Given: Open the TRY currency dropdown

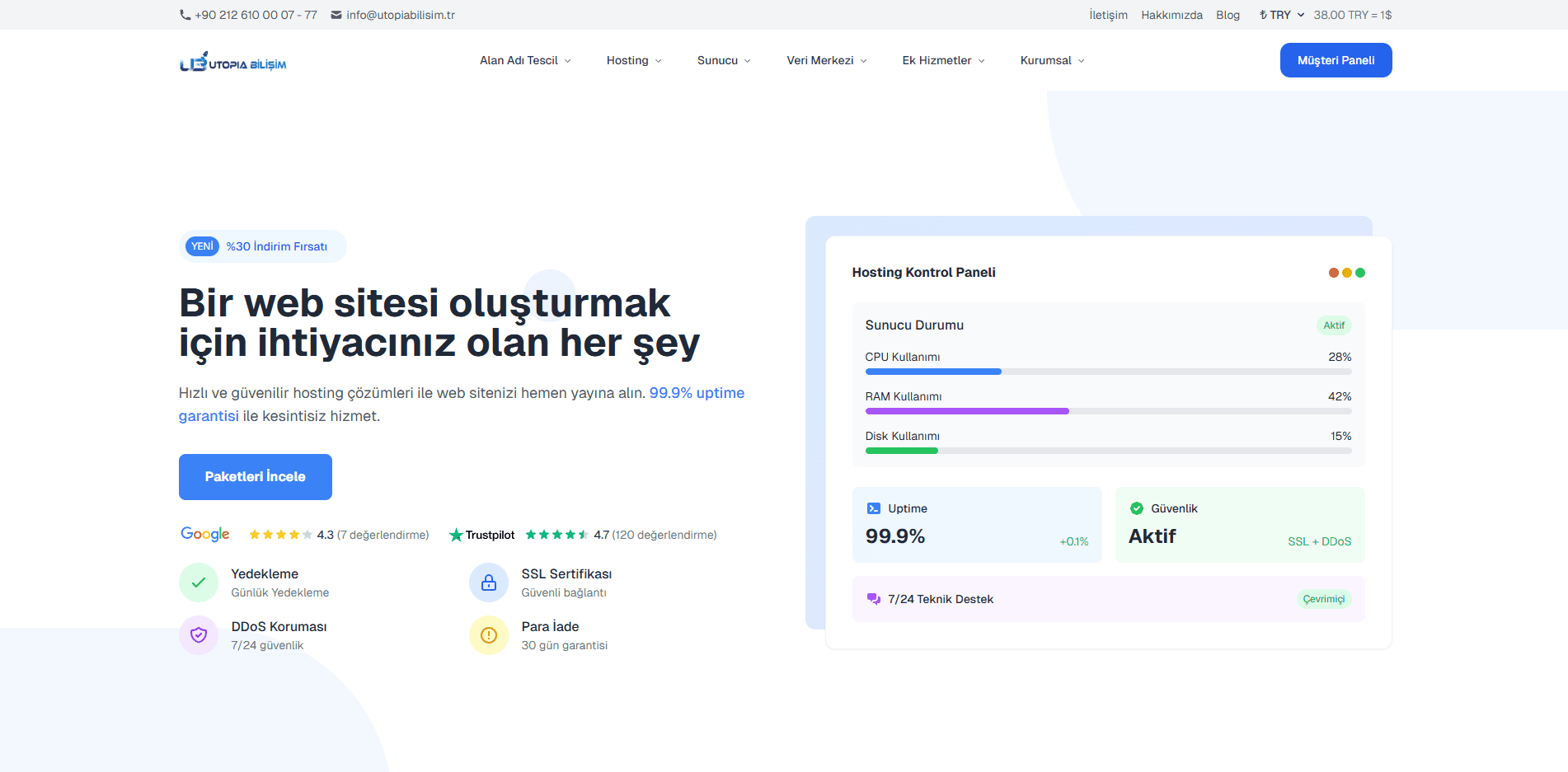Looking at the screenshot, I should tap(1281, 15).
